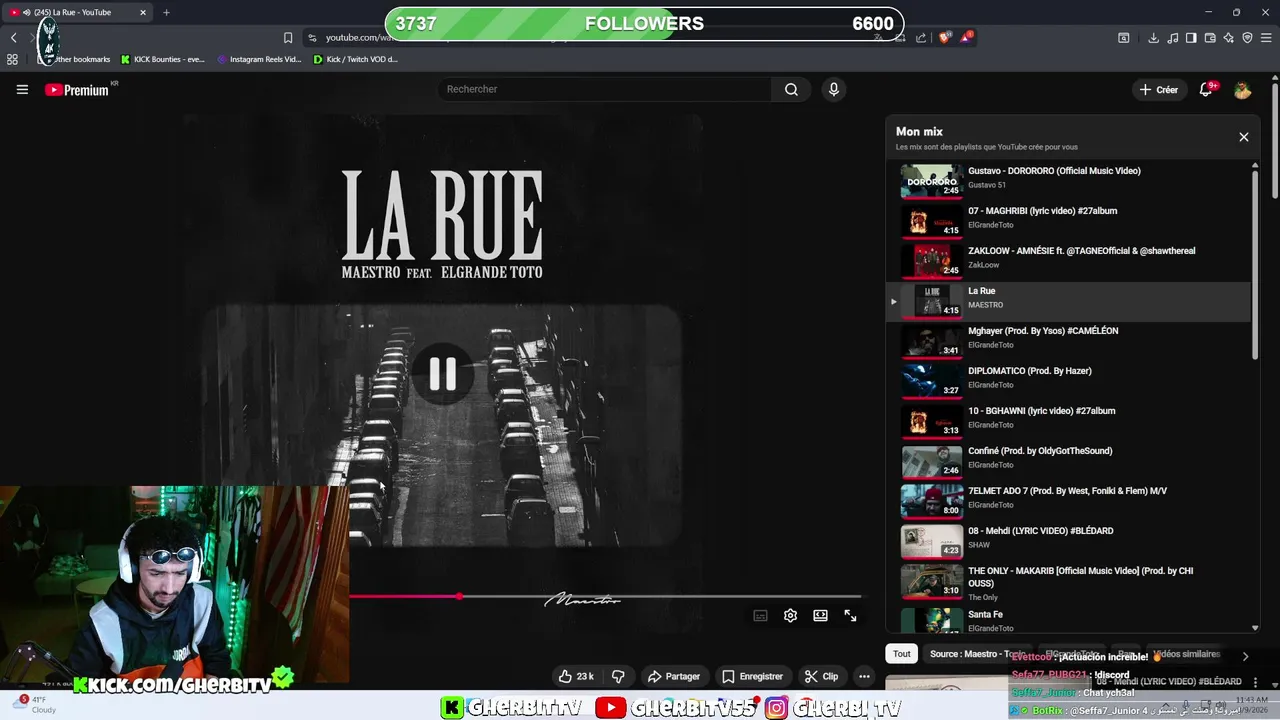Pause the La Rue video
Viewport: 1280px width, 720px height.
443,374
